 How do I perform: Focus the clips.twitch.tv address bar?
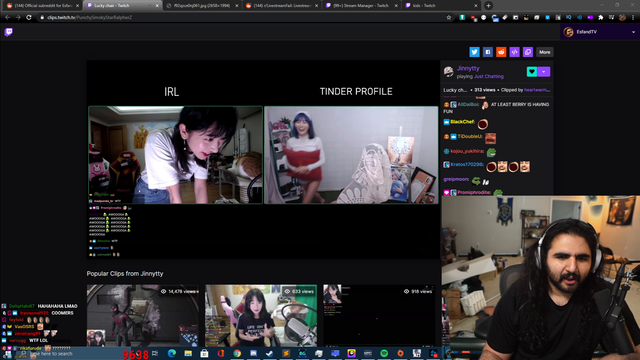(245, 18)
